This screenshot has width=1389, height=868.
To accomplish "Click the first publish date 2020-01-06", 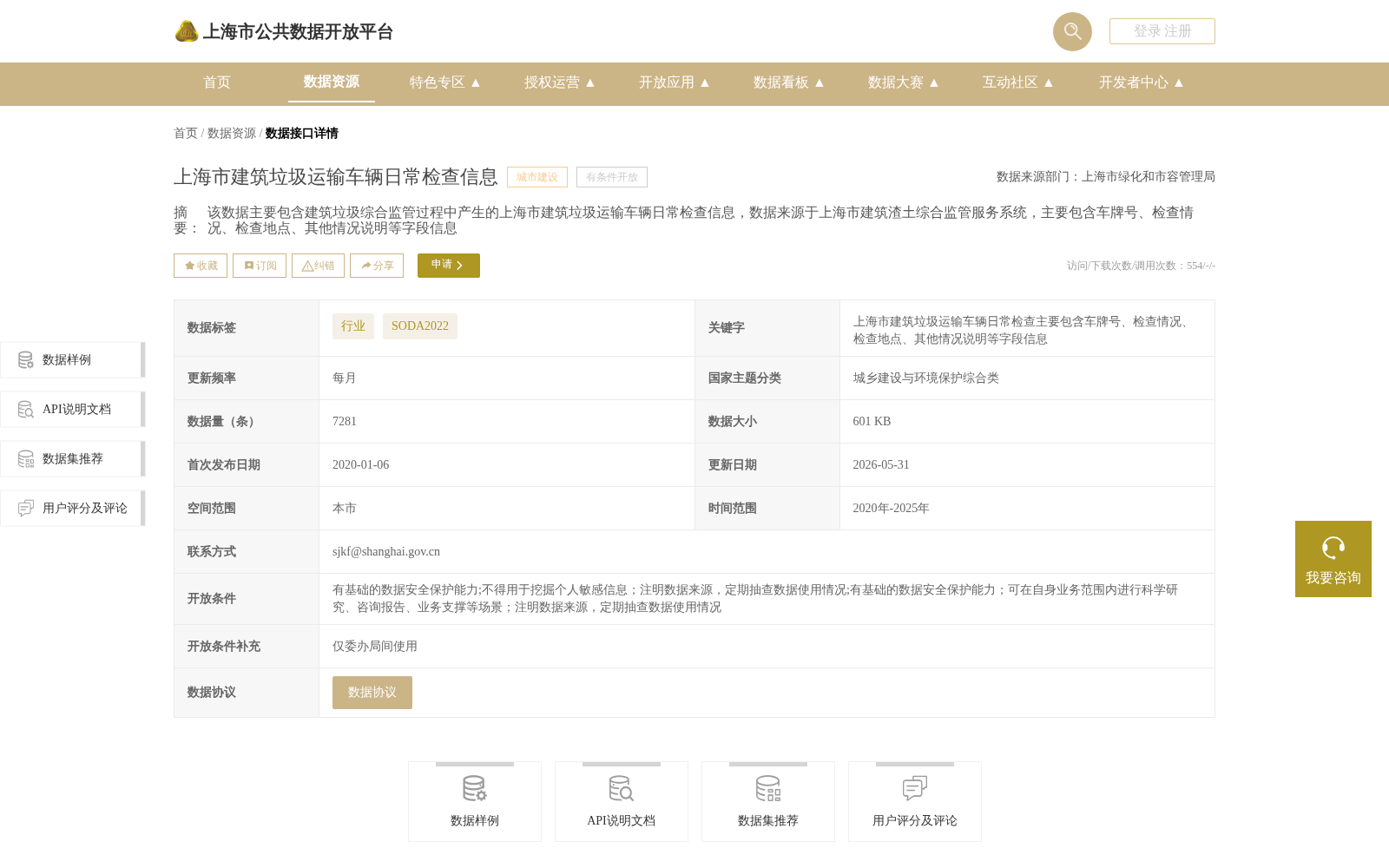I will [361, 465].
